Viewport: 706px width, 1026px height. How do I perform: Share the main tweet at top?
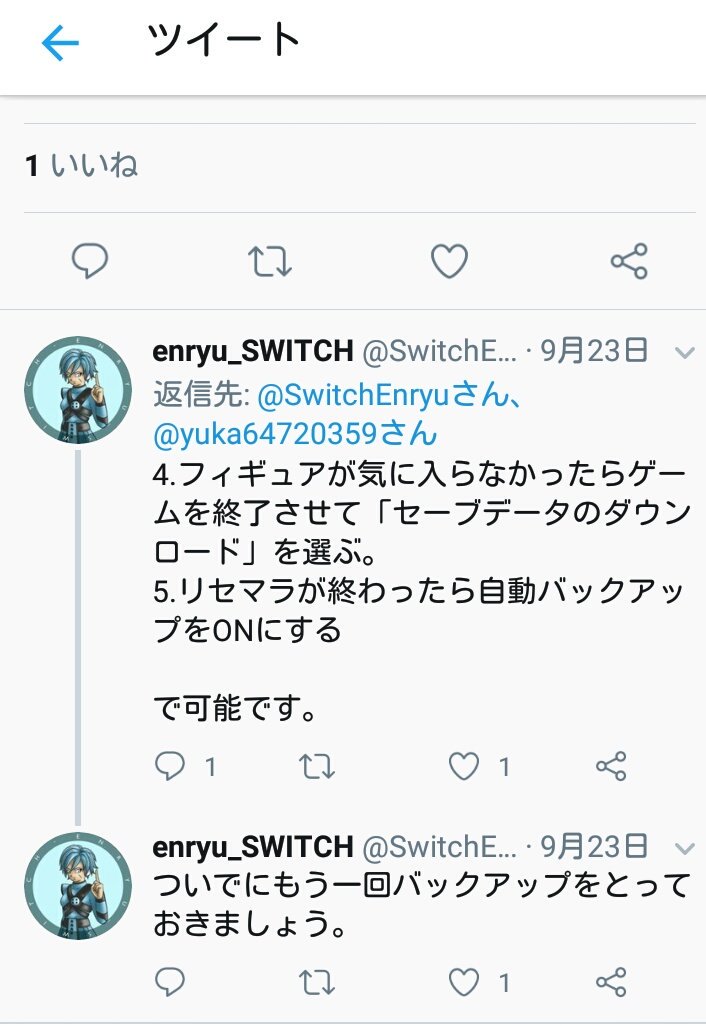(x=629, y=261)
